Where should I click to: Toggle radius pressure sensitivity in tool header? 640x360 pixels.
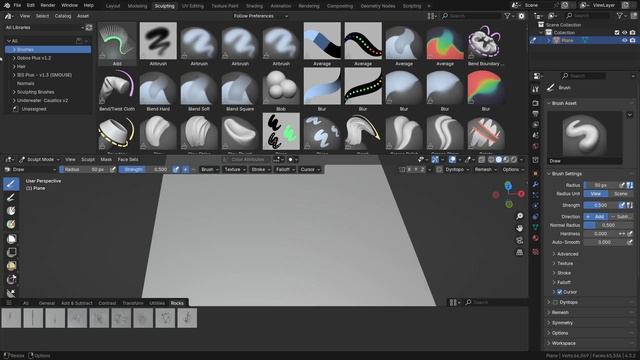(x=113, y=169)
